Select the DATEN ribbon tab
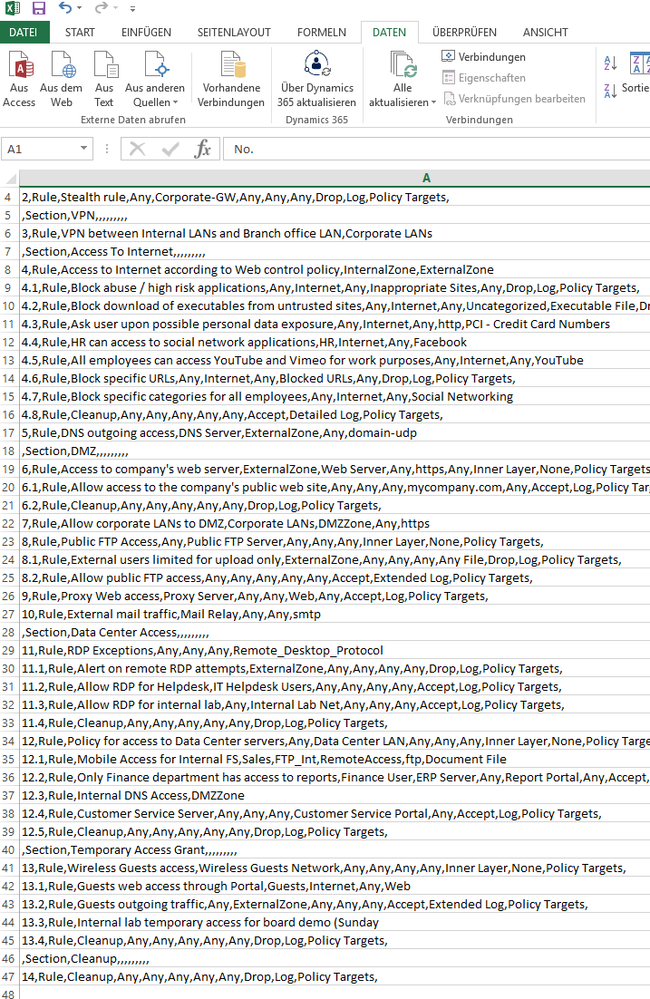The height and width of the screenshot is (999, 650). coord(389,32)
